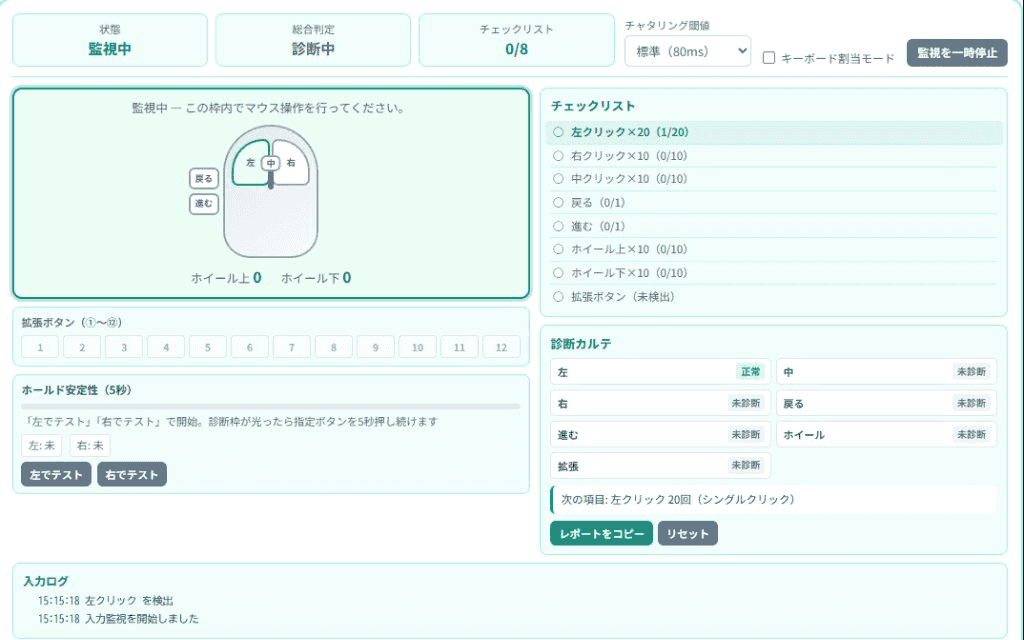Click the 状態 監視中 status card
Image resolution: width=1024 pixels, height=640 pixels.
pos(110,40)
